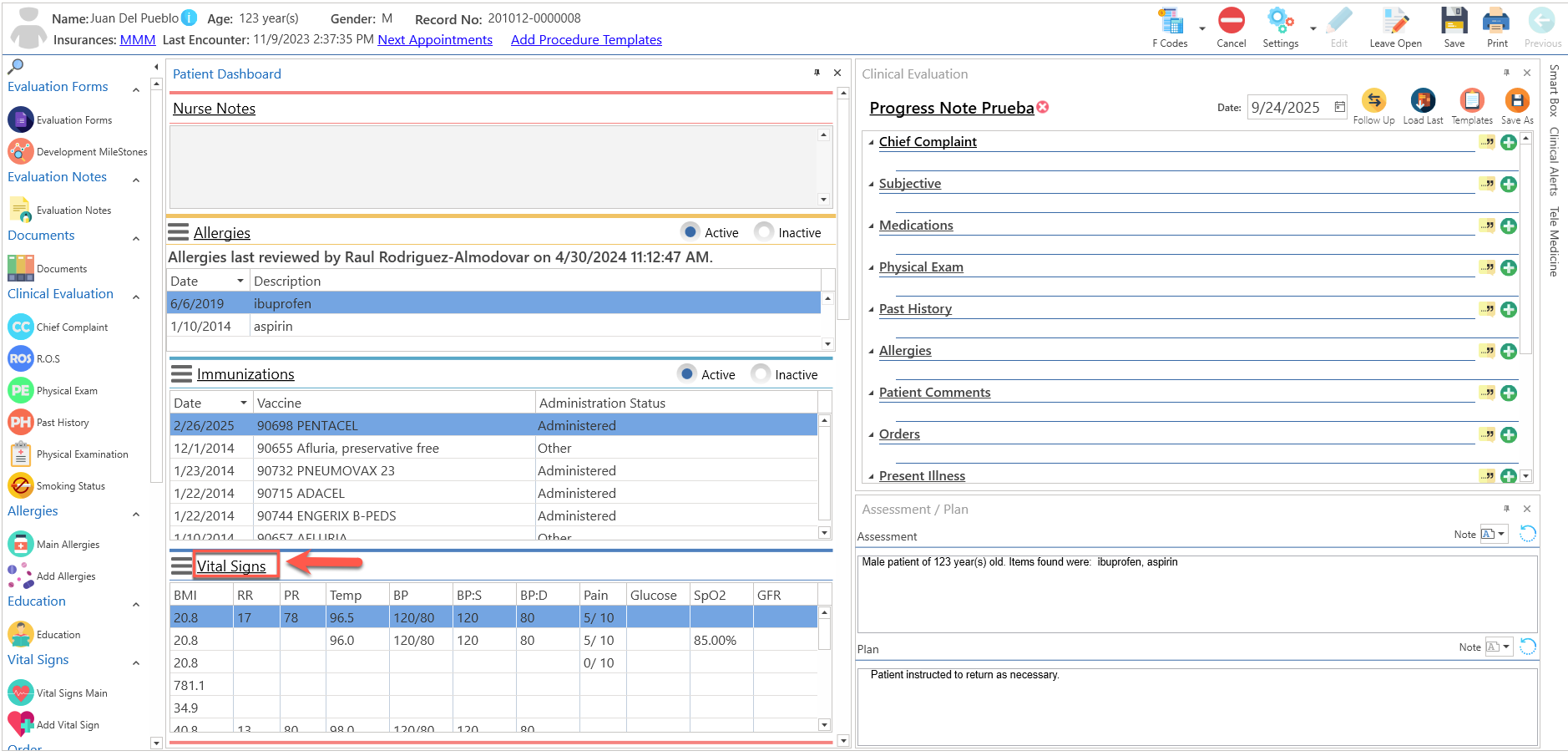The height and width of the screenshot is (756, 1568).
Task: Open the Date column dropdown in Immunizations table
Action: pos(244,403)
